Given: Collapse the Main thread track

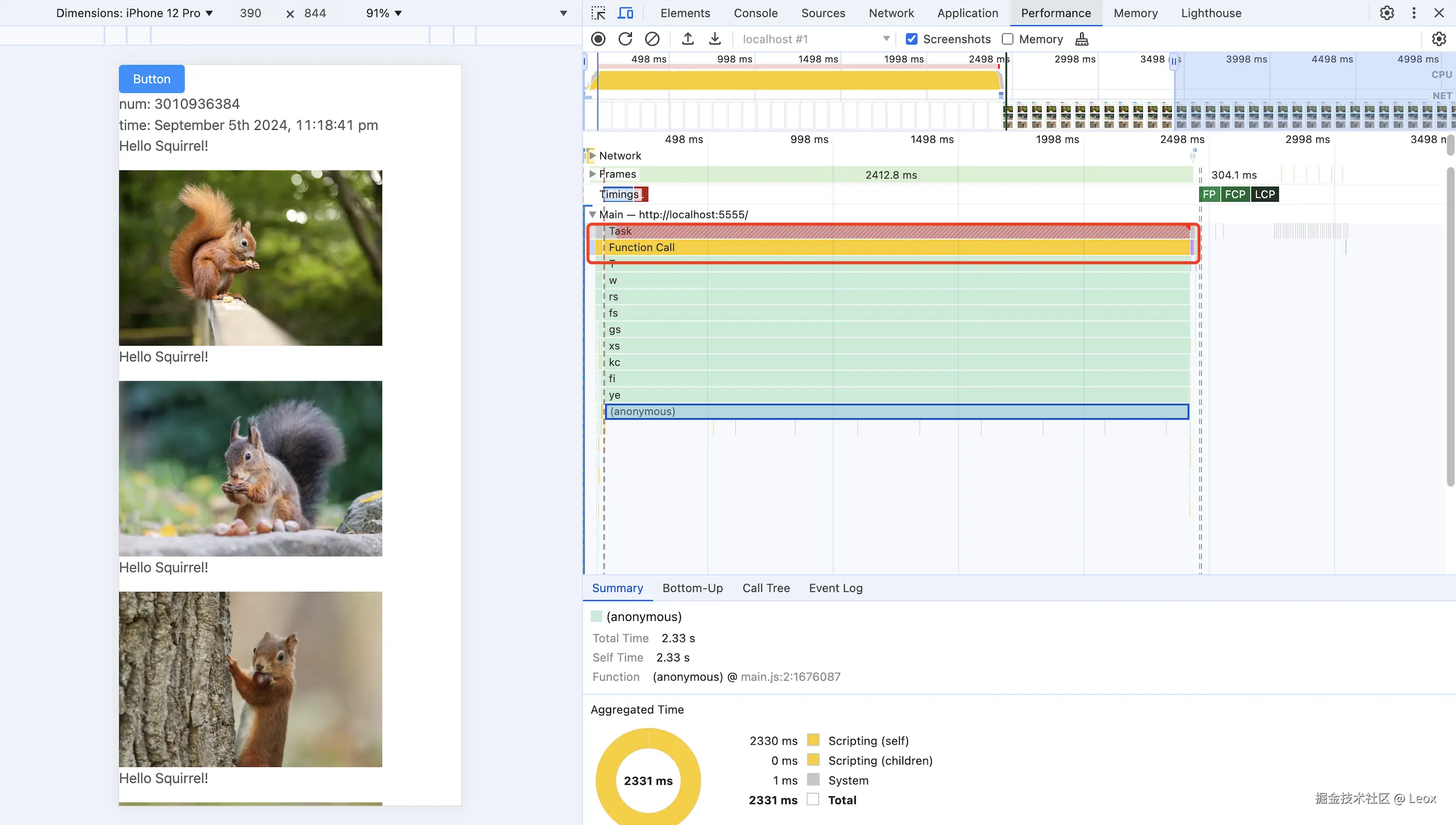Looking at the screenshot, I should click(x=592, y=215).
